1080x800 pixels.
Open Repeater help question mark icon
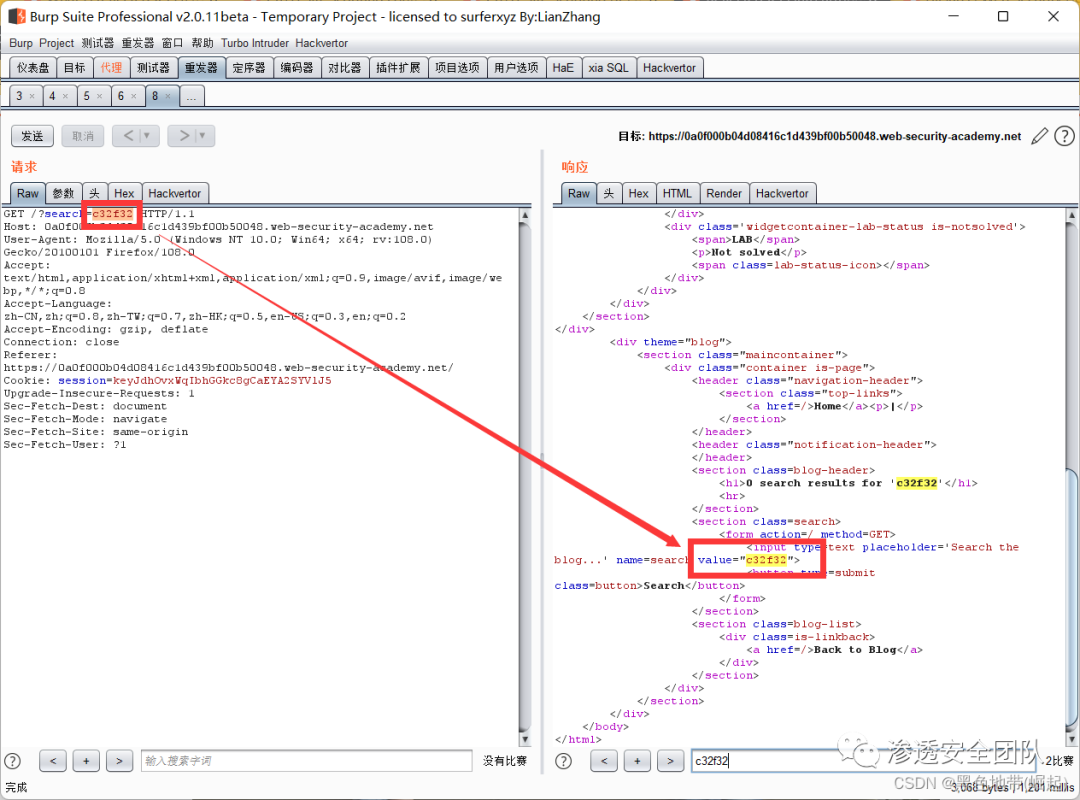click(1064, 136)
